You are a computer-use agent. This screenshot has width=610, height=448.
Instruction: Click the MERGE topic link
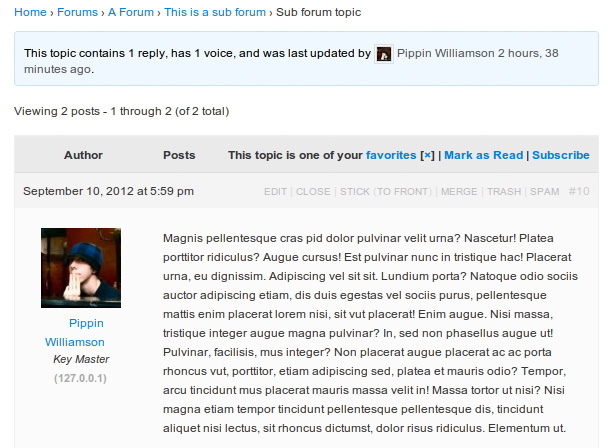pyautogui.click(x=459, y=192)
